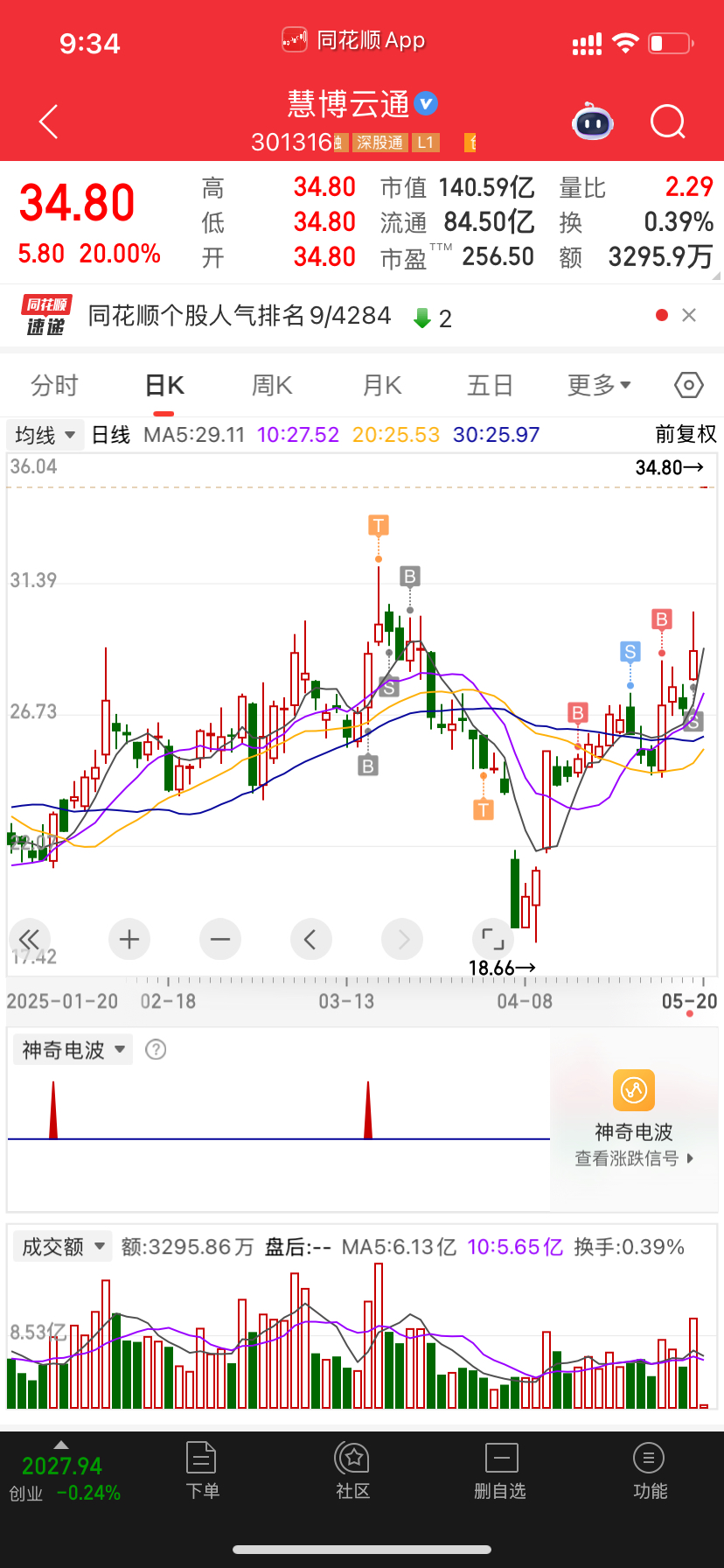Toggle 前复权 price adjustment mode
The width and height of the screenshot is (724, 1568).
click(686, 434)
